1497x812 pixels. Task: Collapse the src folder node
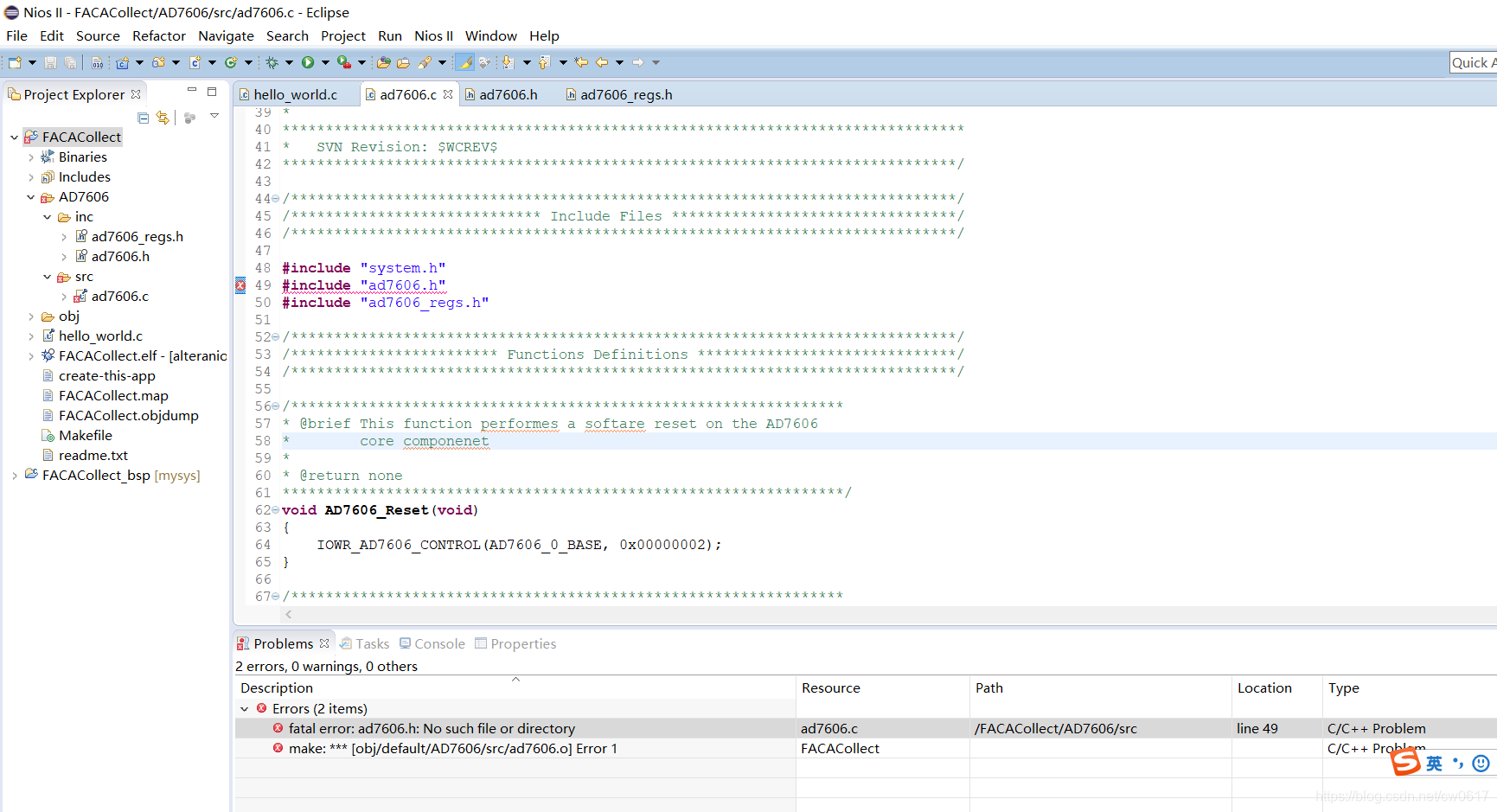pyautogui.click(x=48, y=277)
